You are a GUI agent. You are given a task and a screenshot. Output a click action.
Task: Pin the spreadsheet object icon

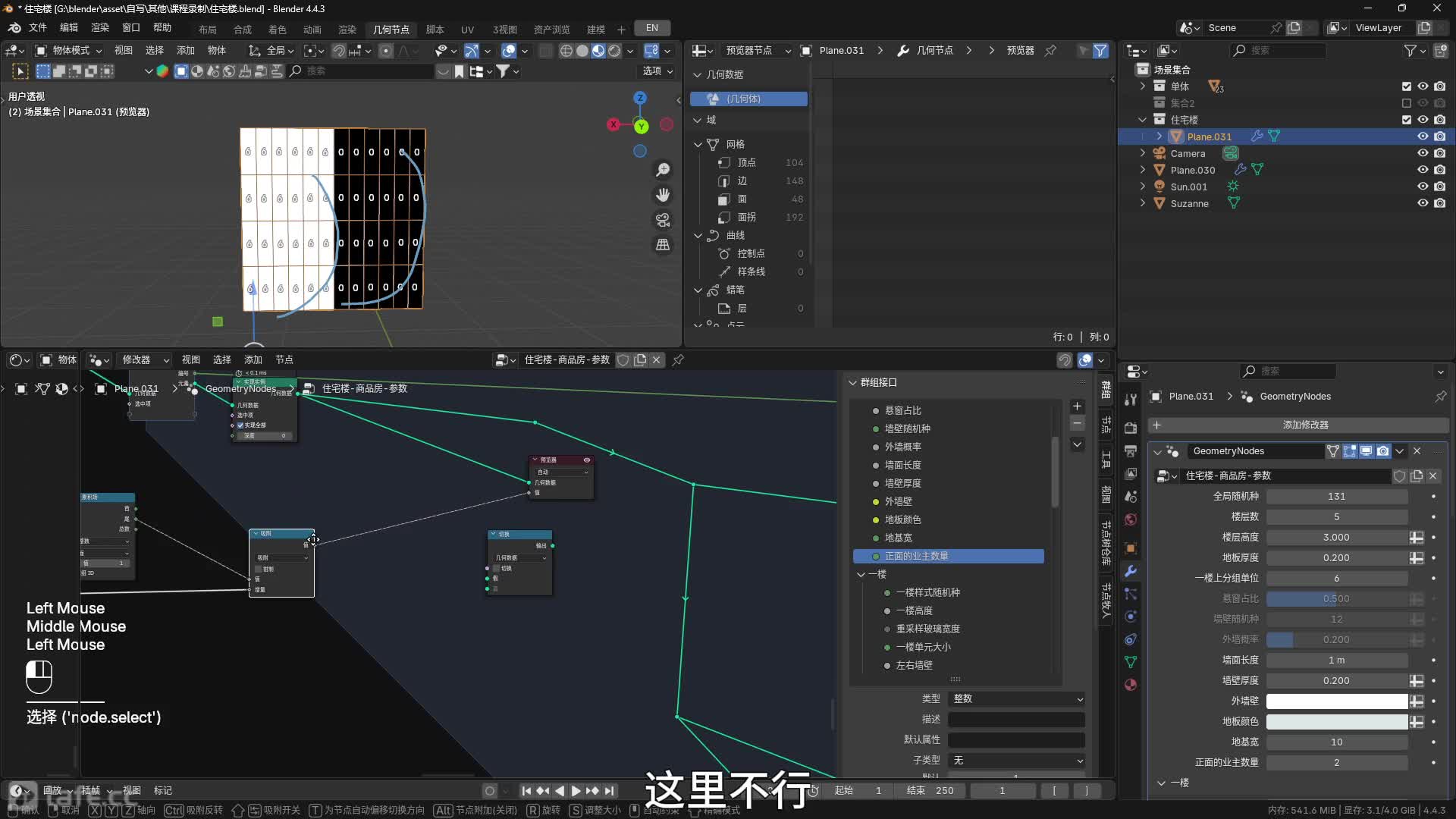point(1050,51)
